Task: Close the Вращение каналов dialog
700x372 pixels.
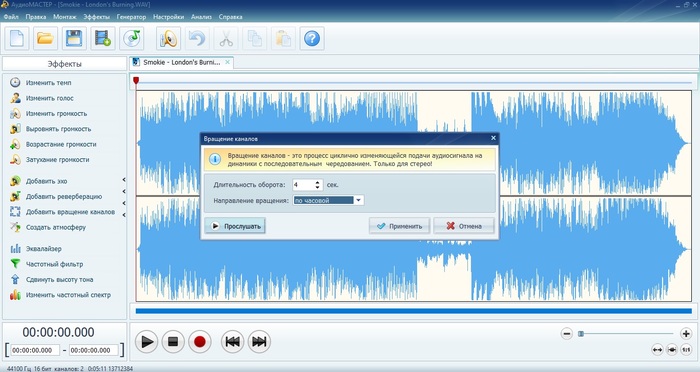Action: click(493, 138)
